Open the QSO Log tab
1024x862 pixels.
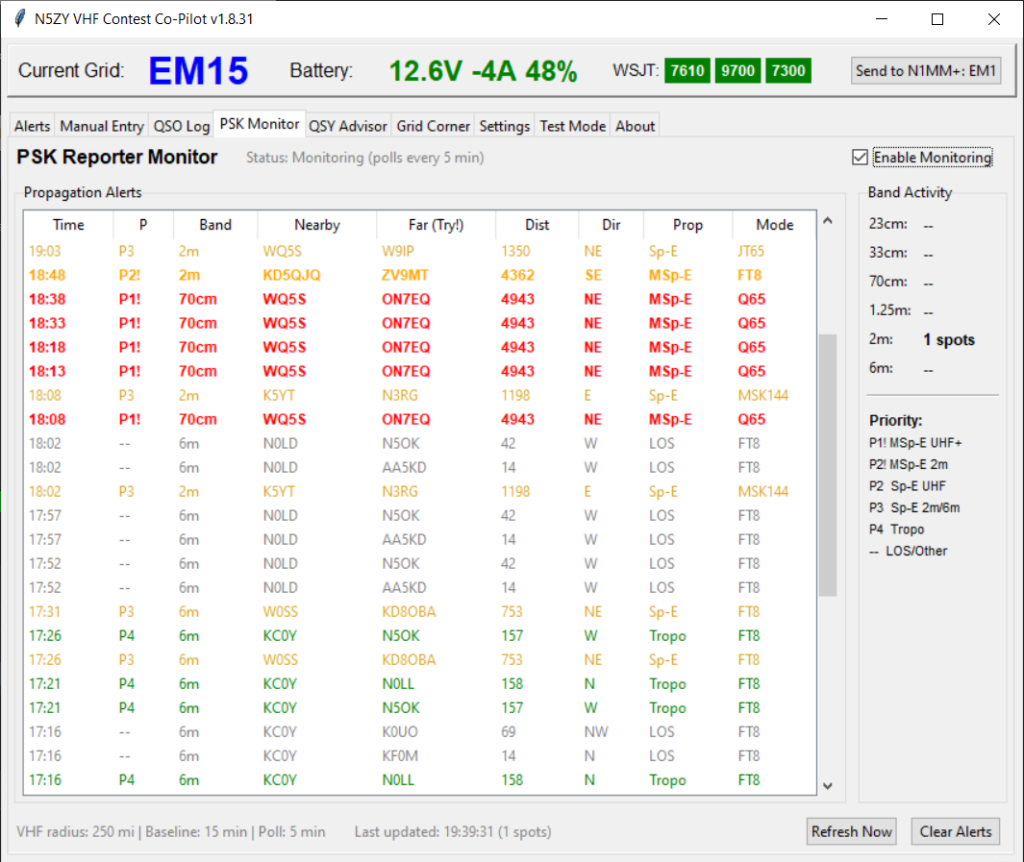[x=181, y=126]
